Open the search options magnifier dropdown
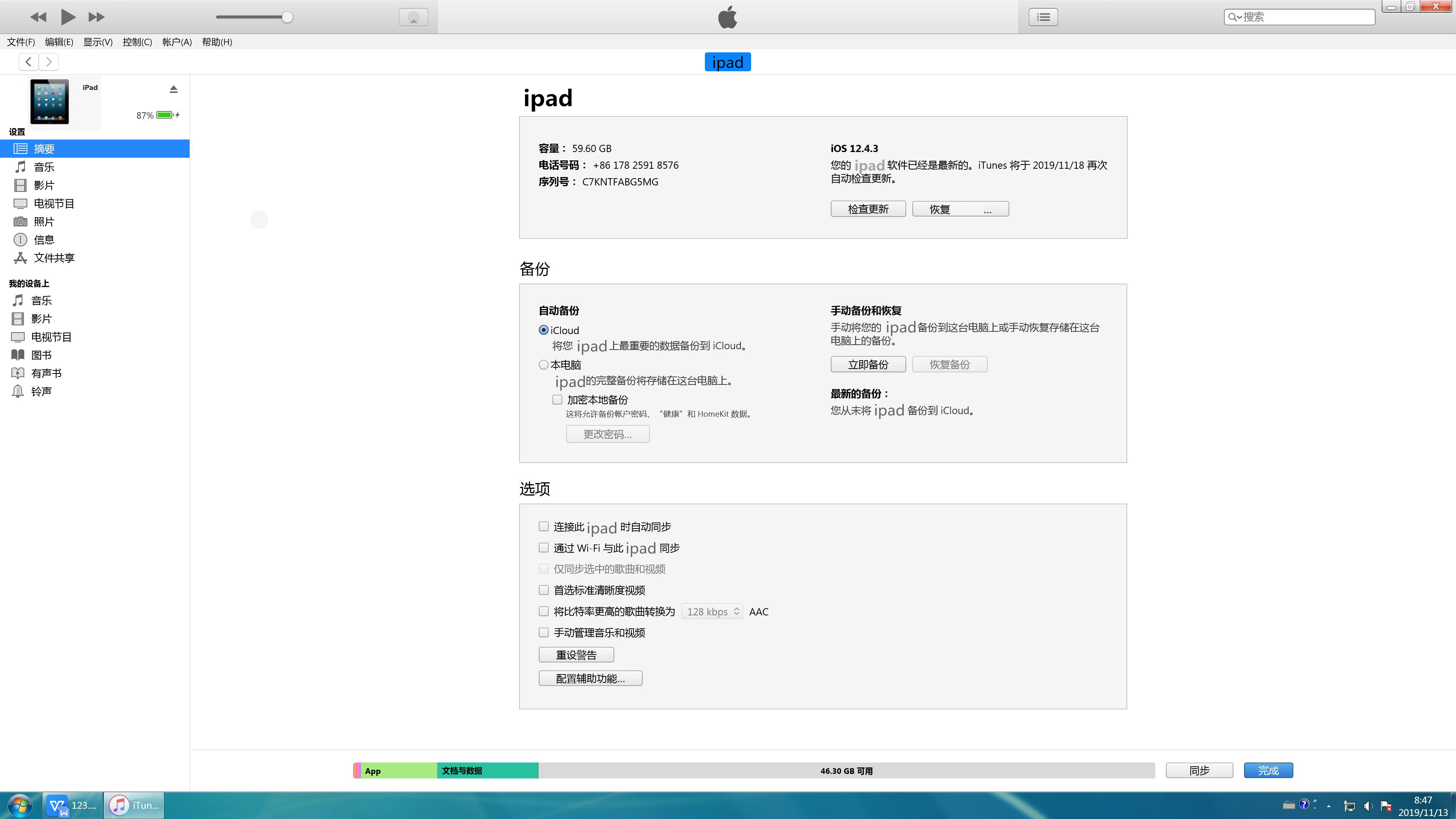 1235,17
